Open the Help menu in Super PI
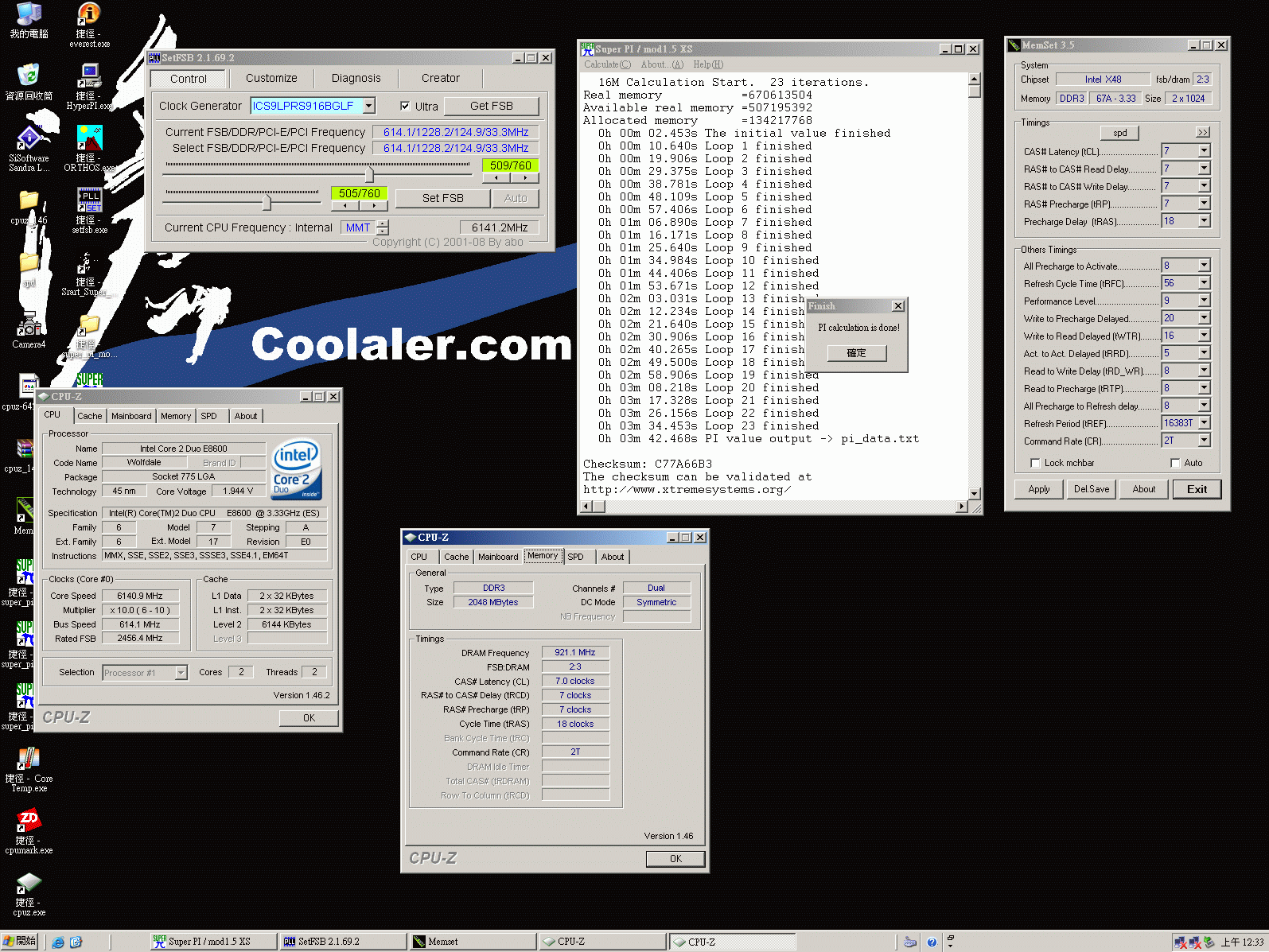 pyautogui.click(x=708, y=64)
